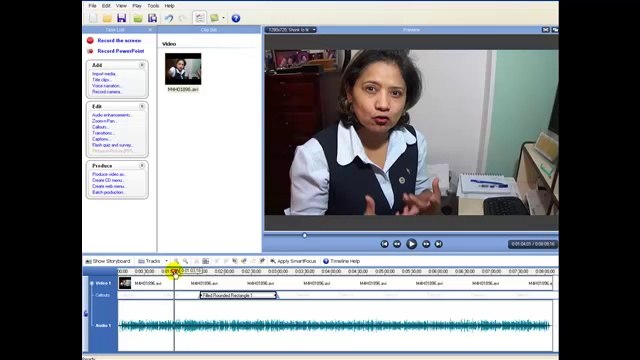The height and width of the screenshot is (360, 640).
Task: Toggle the Video 1 track lock
Action: [91, 283]
